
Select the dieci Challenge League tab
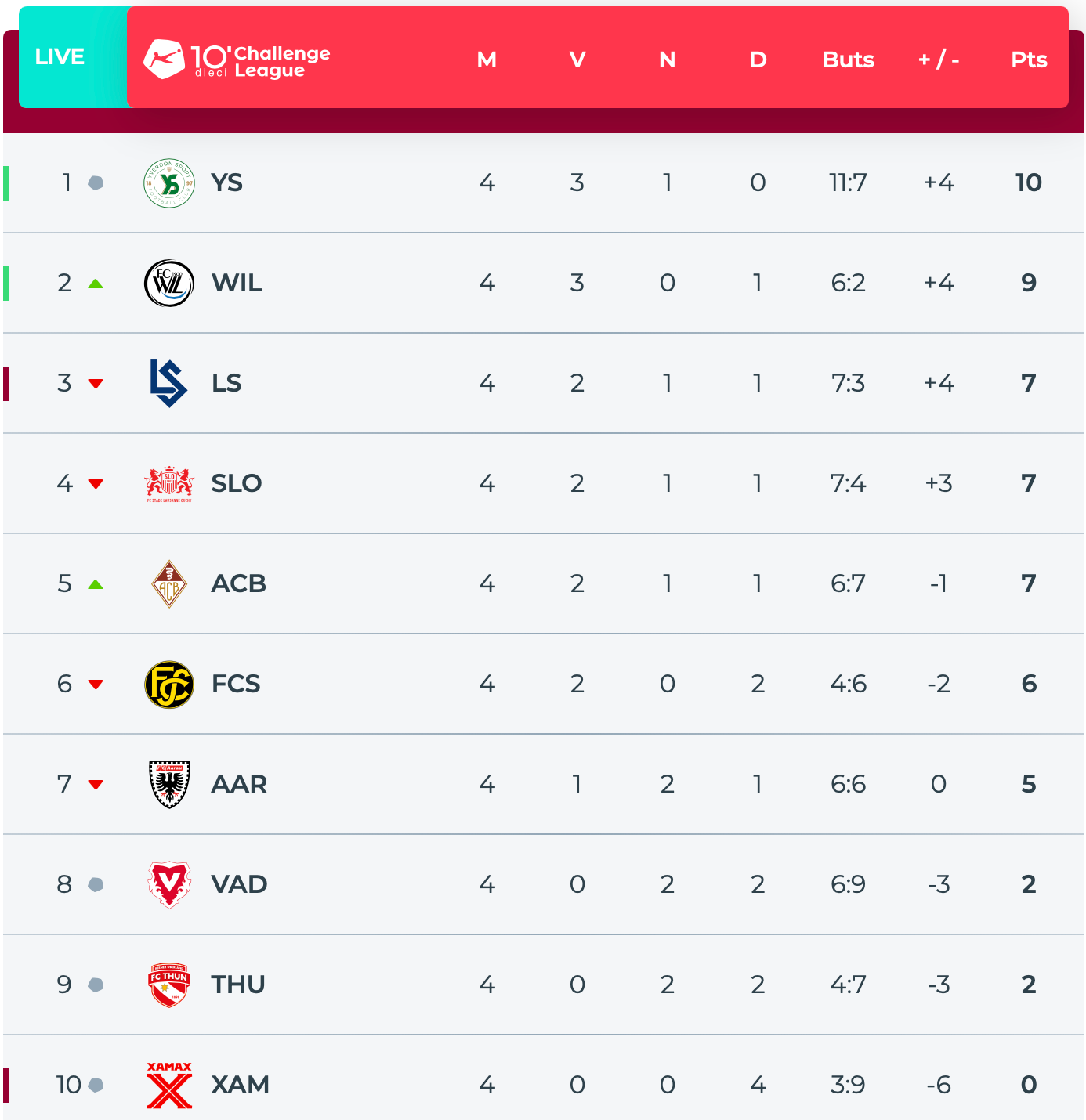click(x=237, y=60)
